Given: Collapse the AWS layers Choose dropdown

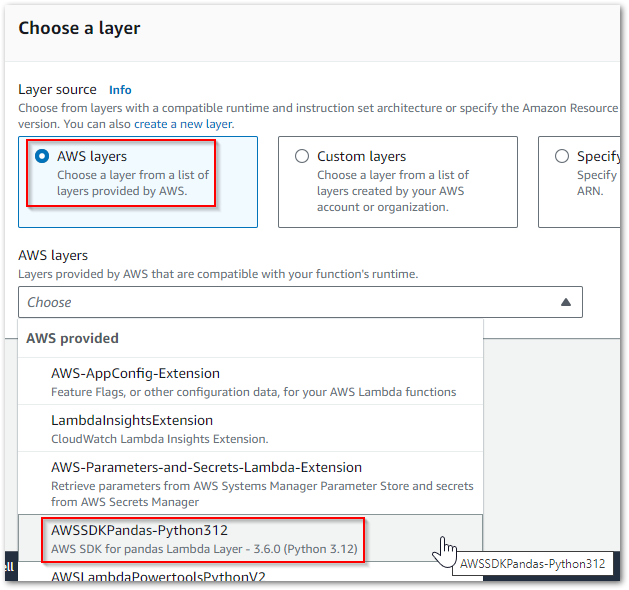Looking at the screenshot, I should [x=300, y=302].
